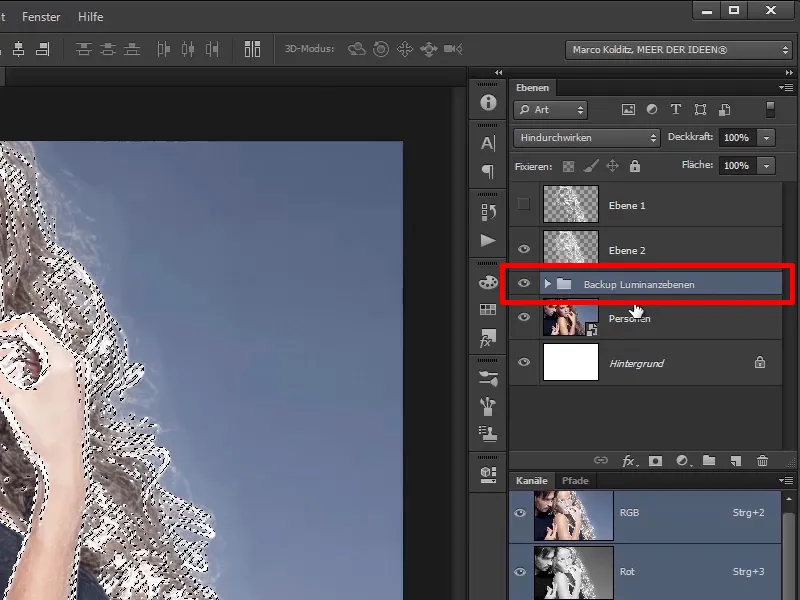800x600 pixels.
Task: Open the Kanäle panel flyout menu
Action: coord(786,480)
